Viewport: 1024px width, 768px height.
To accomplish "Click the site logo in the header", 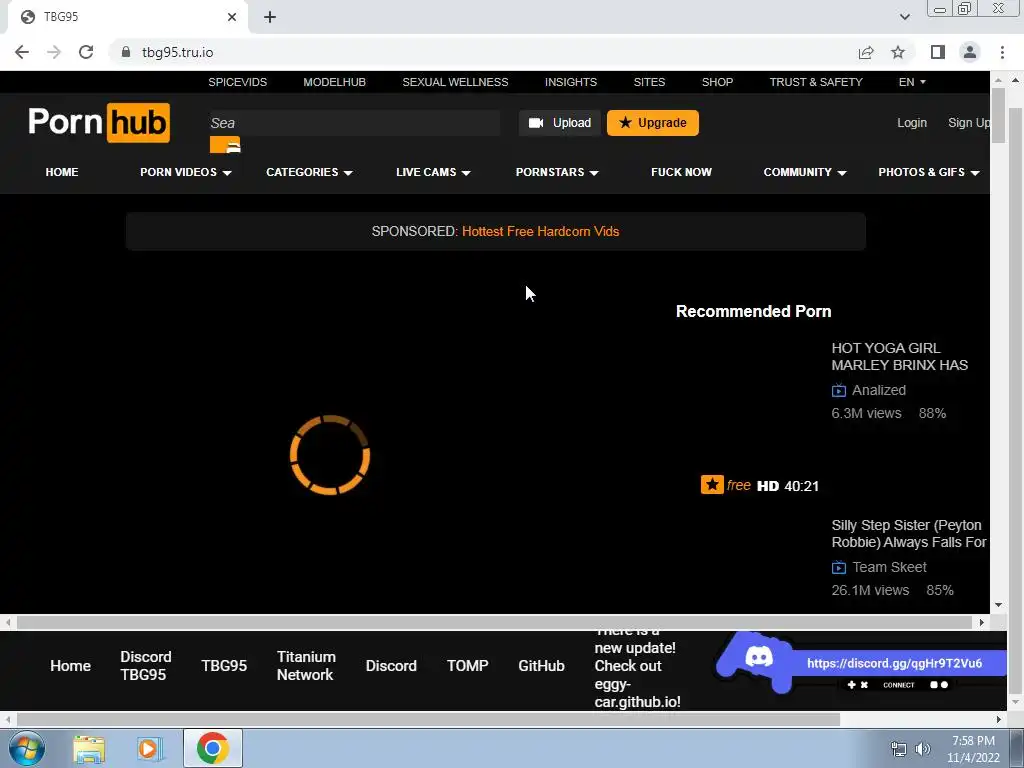I will 99,122.
